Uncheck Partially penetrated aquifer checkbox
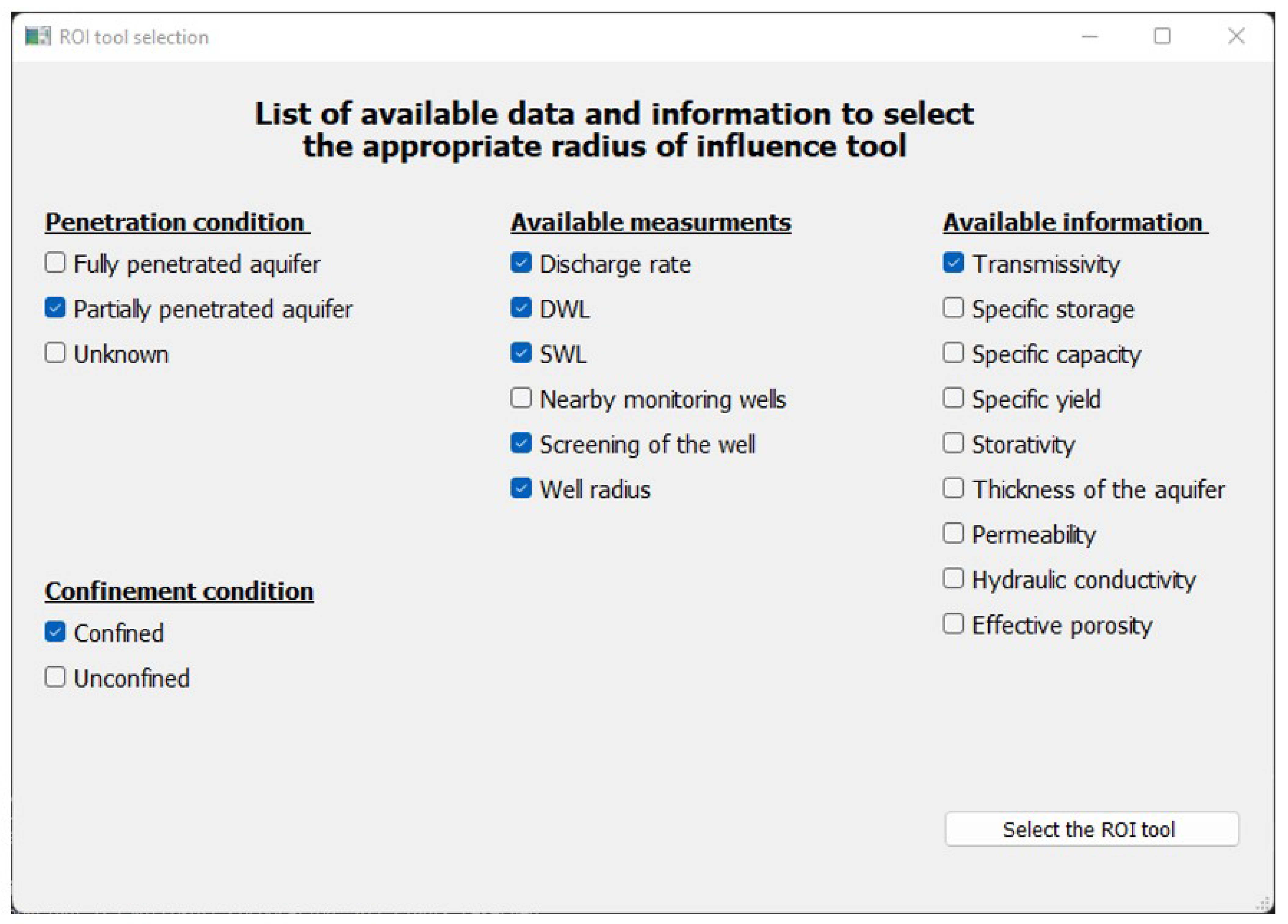 click(x=55, y=307)
